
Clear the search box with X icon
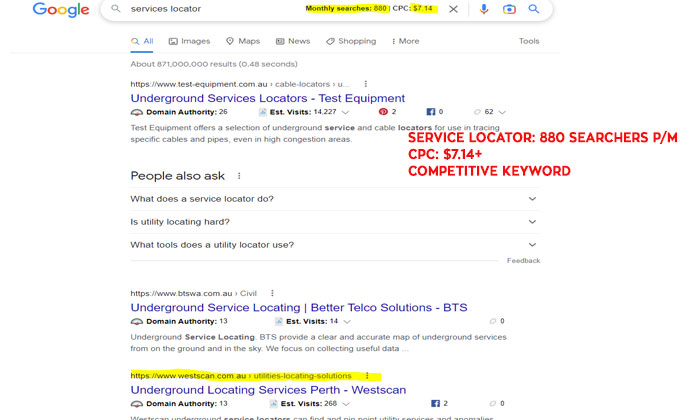[x=453, y=9]
